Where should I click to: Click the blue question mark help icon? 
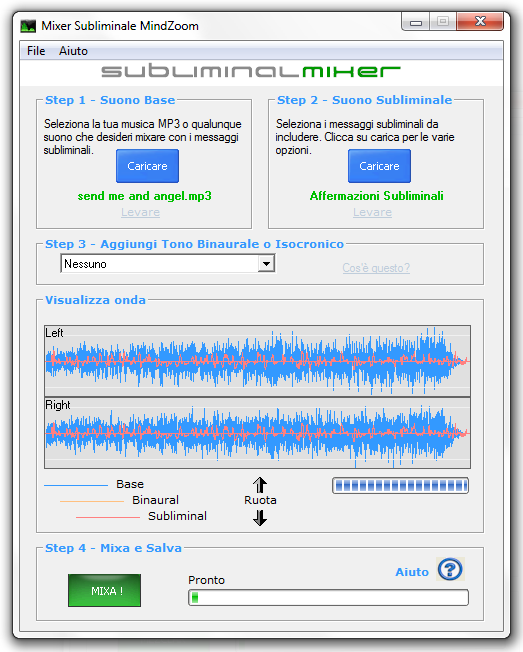(x=450, y=569)
